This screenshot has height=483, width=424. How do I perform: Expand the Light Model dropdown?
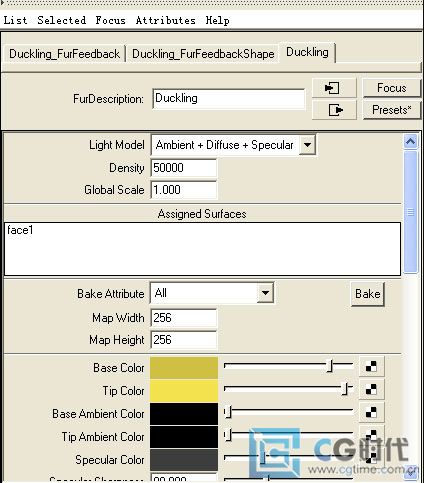tap(307, 145)
